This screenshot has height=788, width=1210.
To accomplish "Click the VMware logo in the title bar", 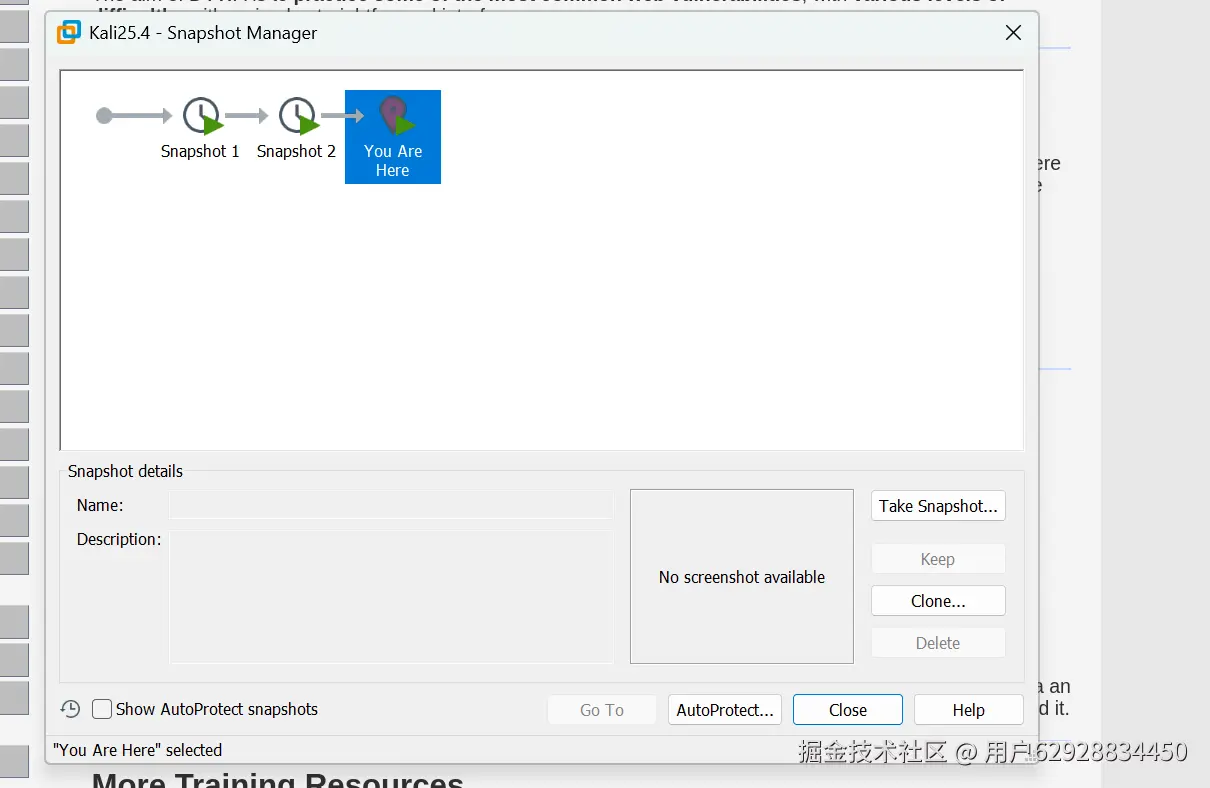I will coord(67,32).
